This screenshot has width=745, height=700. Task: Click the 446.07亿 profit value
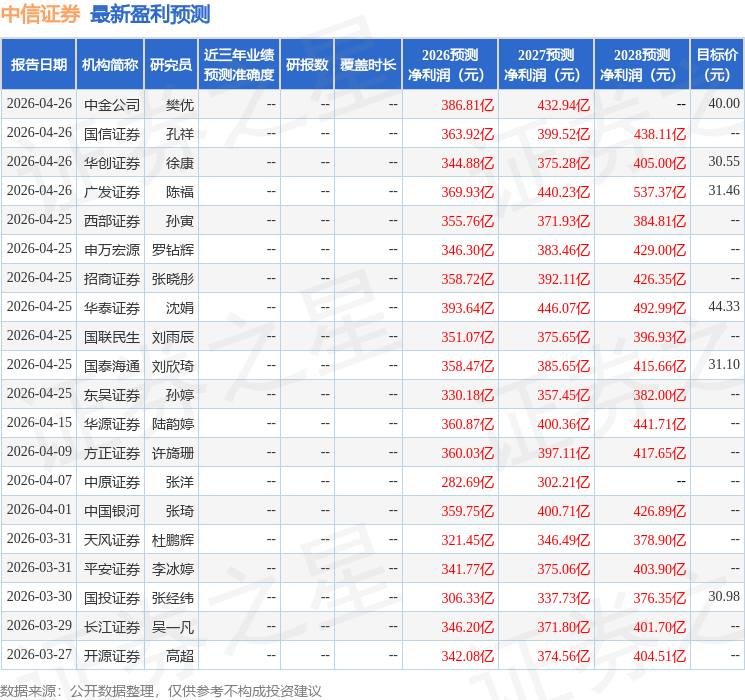[x=564, y=308]
